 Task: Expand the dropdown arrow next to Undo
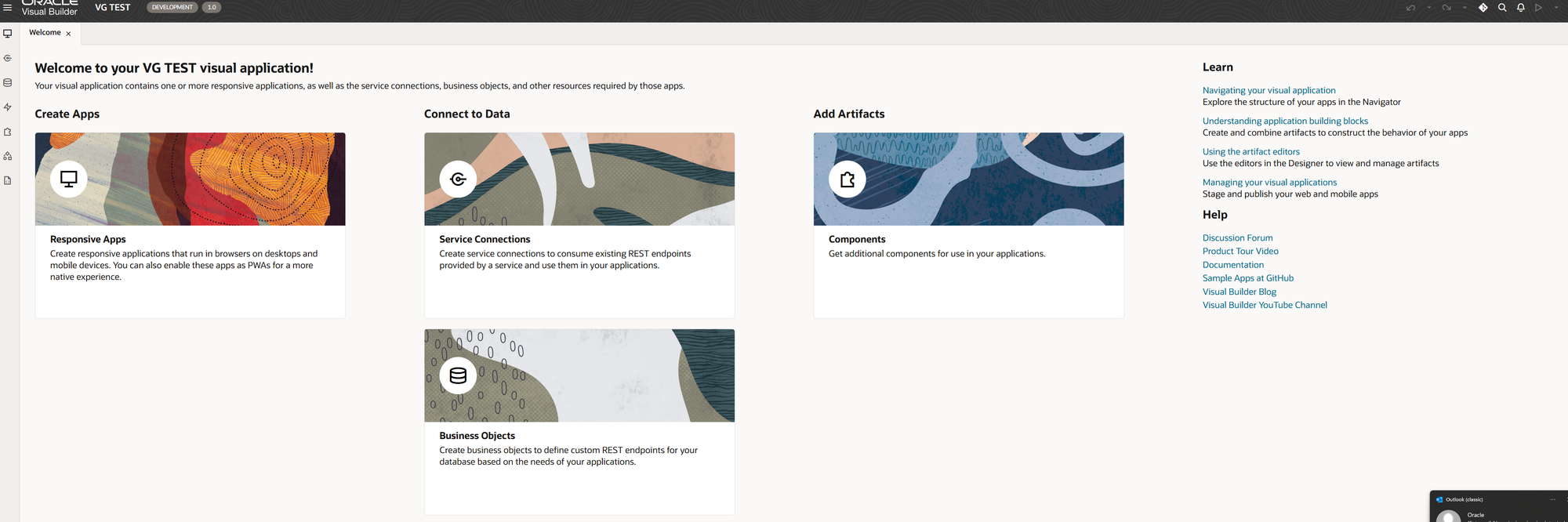(1428, 8)
